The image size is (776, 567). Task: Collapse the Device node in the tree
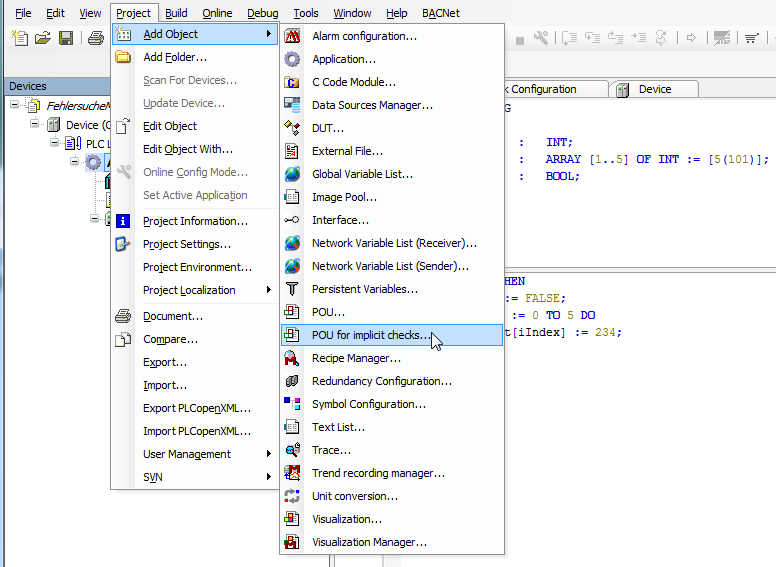tap(34, 125)
